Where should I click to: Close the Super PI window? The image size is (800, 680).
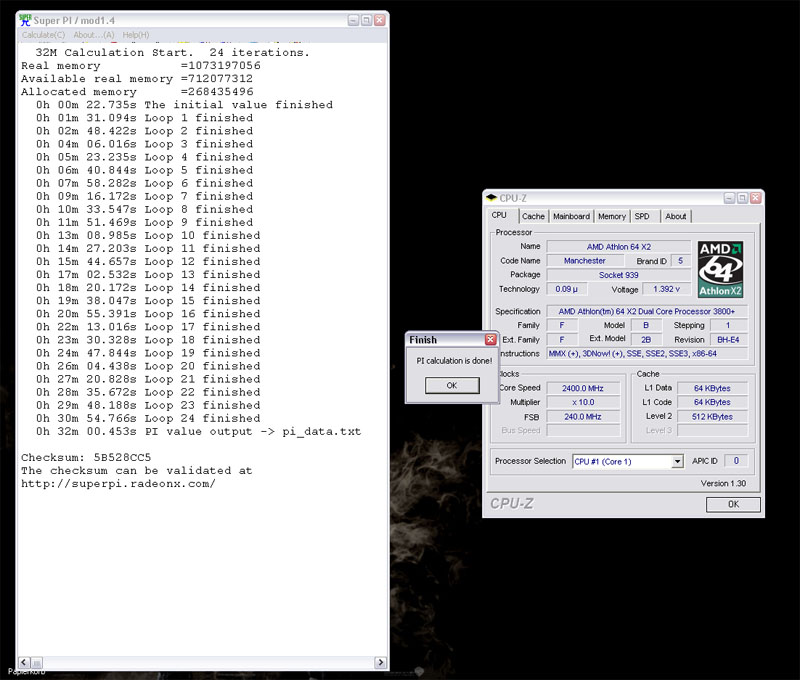point(380,20)
